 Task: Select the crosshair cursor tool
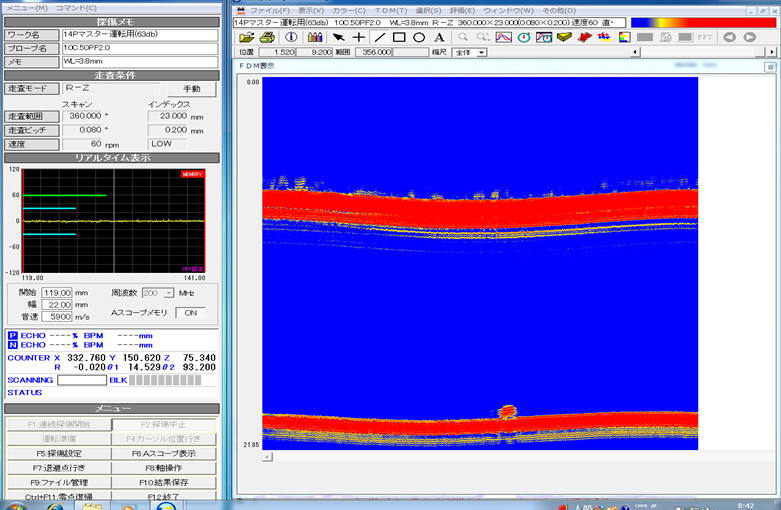coord(359,37)
